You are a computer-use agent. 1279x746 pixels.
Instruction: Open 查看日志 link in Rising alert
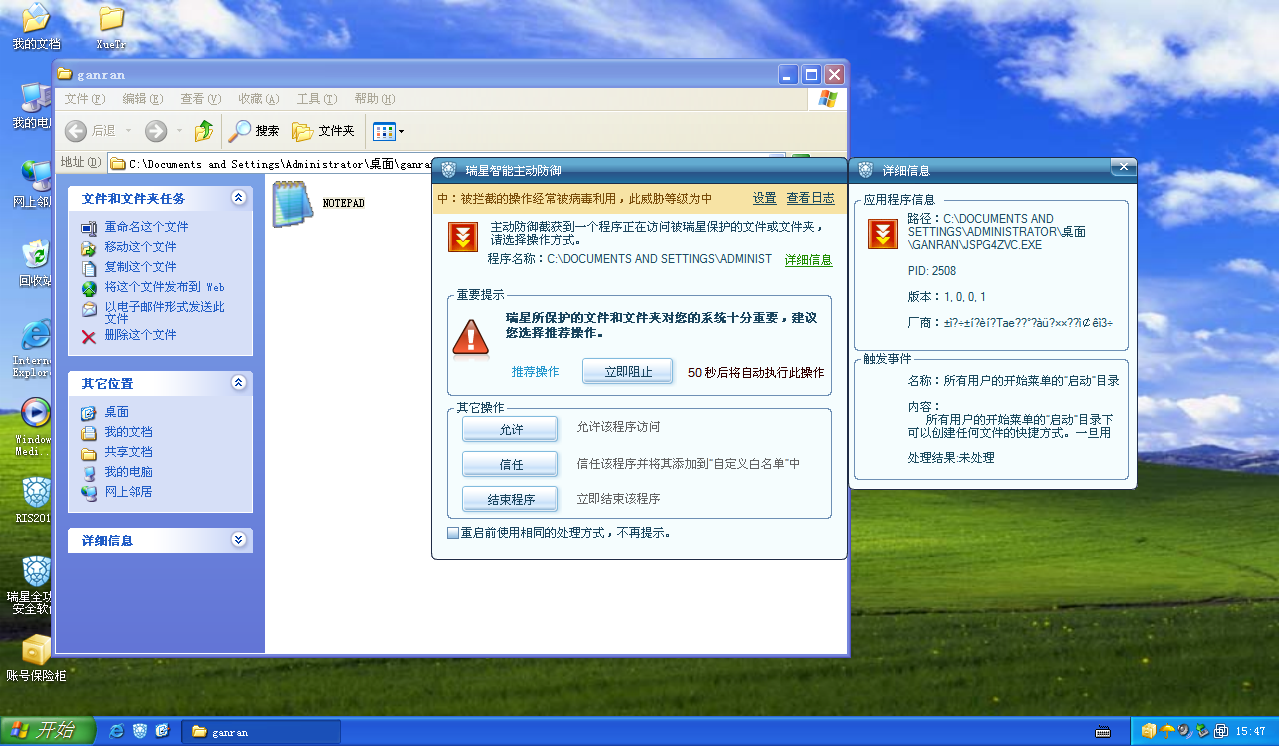[811, 198]
